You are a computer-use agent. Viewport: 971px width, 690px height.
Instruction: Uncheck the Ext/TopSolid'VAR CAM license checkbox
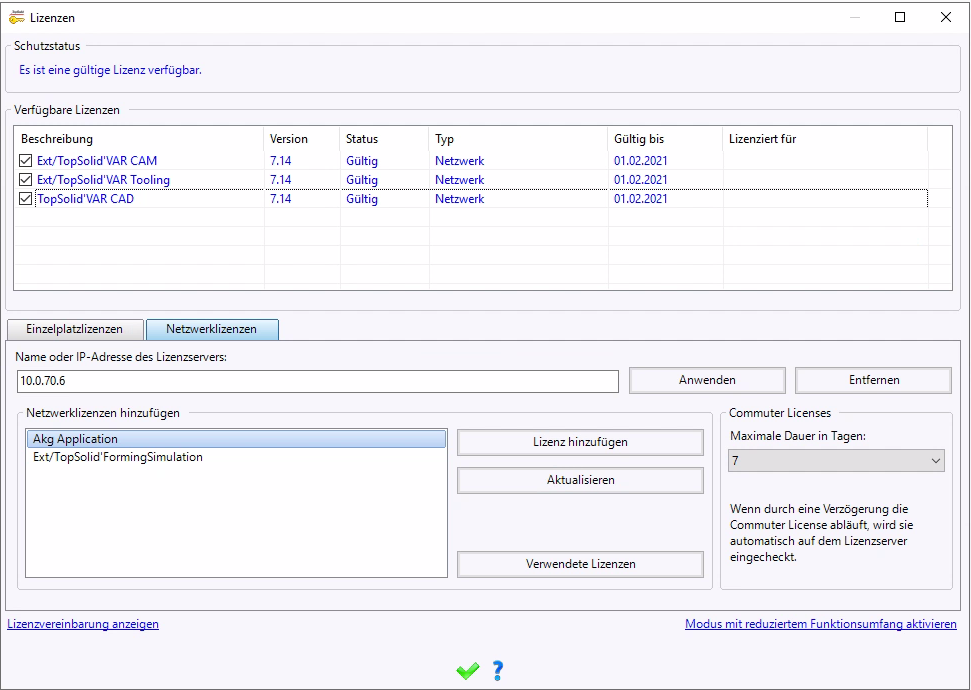click(x=25, y=161)
